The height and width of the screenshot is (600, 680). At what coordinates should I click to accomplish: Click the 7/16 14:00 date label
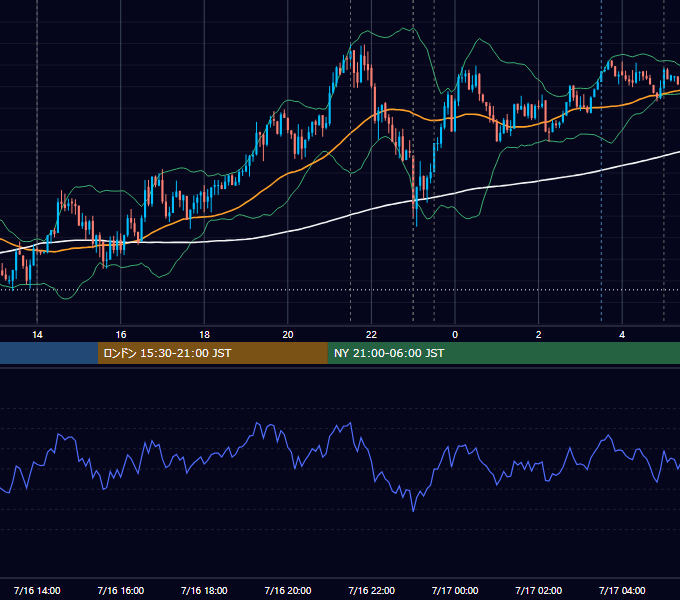point(37,590)
